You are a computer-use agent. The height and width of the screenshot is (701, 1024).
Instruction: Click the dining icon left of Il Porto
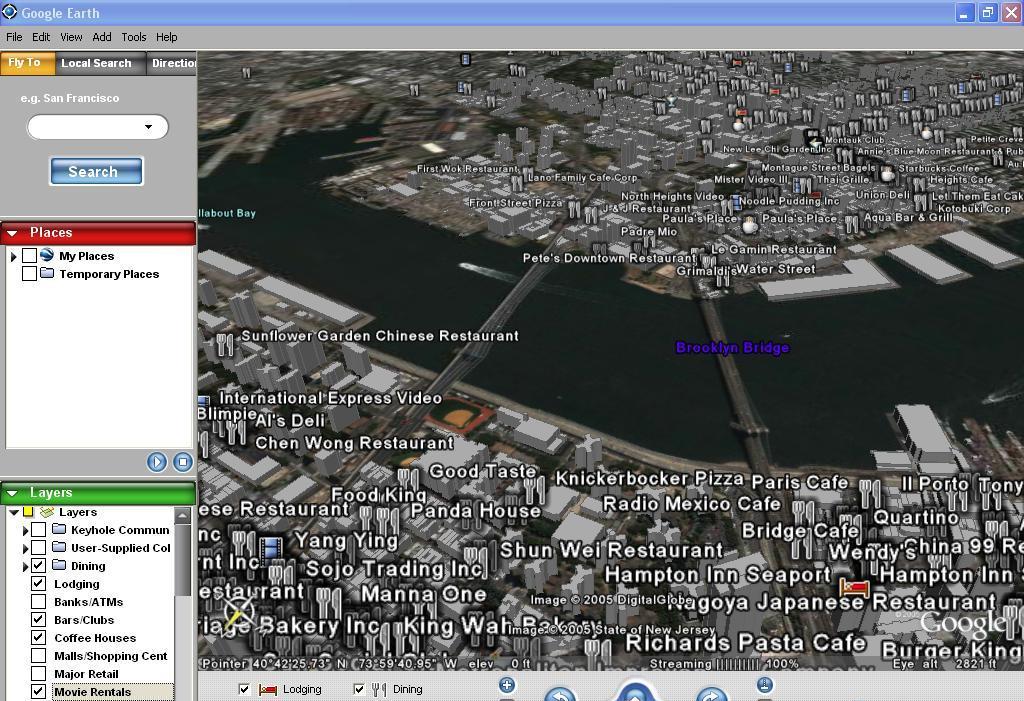point(870,493)
